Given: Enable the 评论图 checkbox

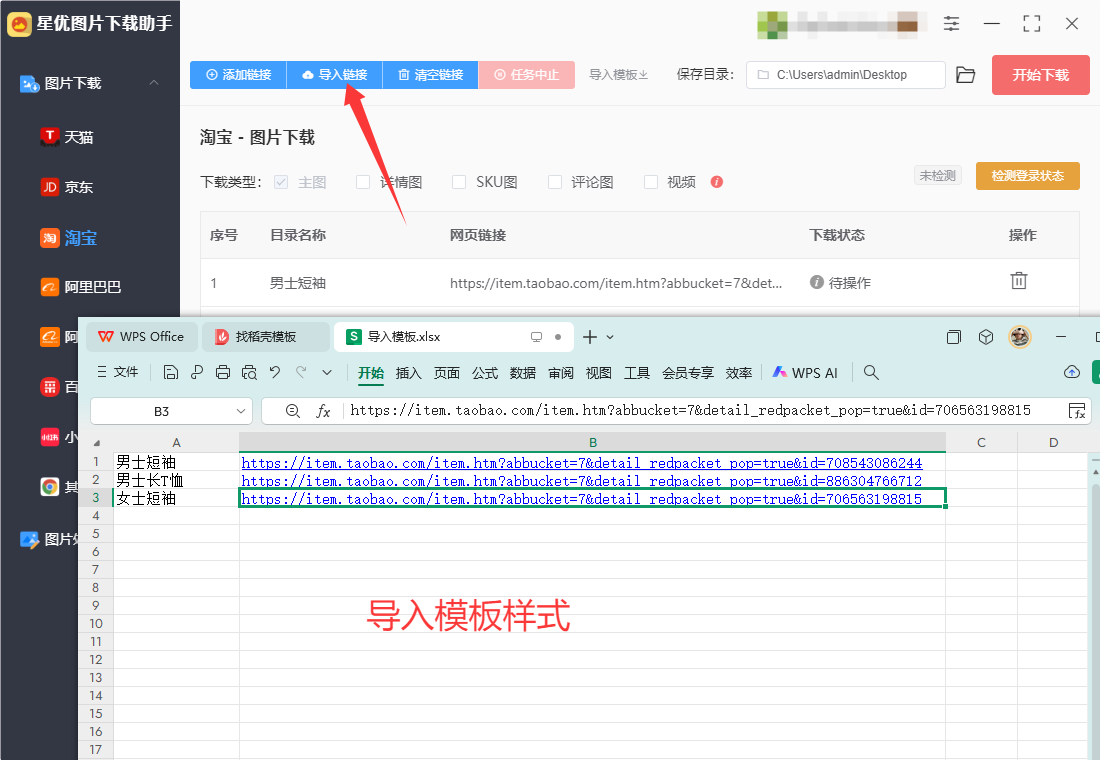Looking at the screenshot, I should point(555,182).
